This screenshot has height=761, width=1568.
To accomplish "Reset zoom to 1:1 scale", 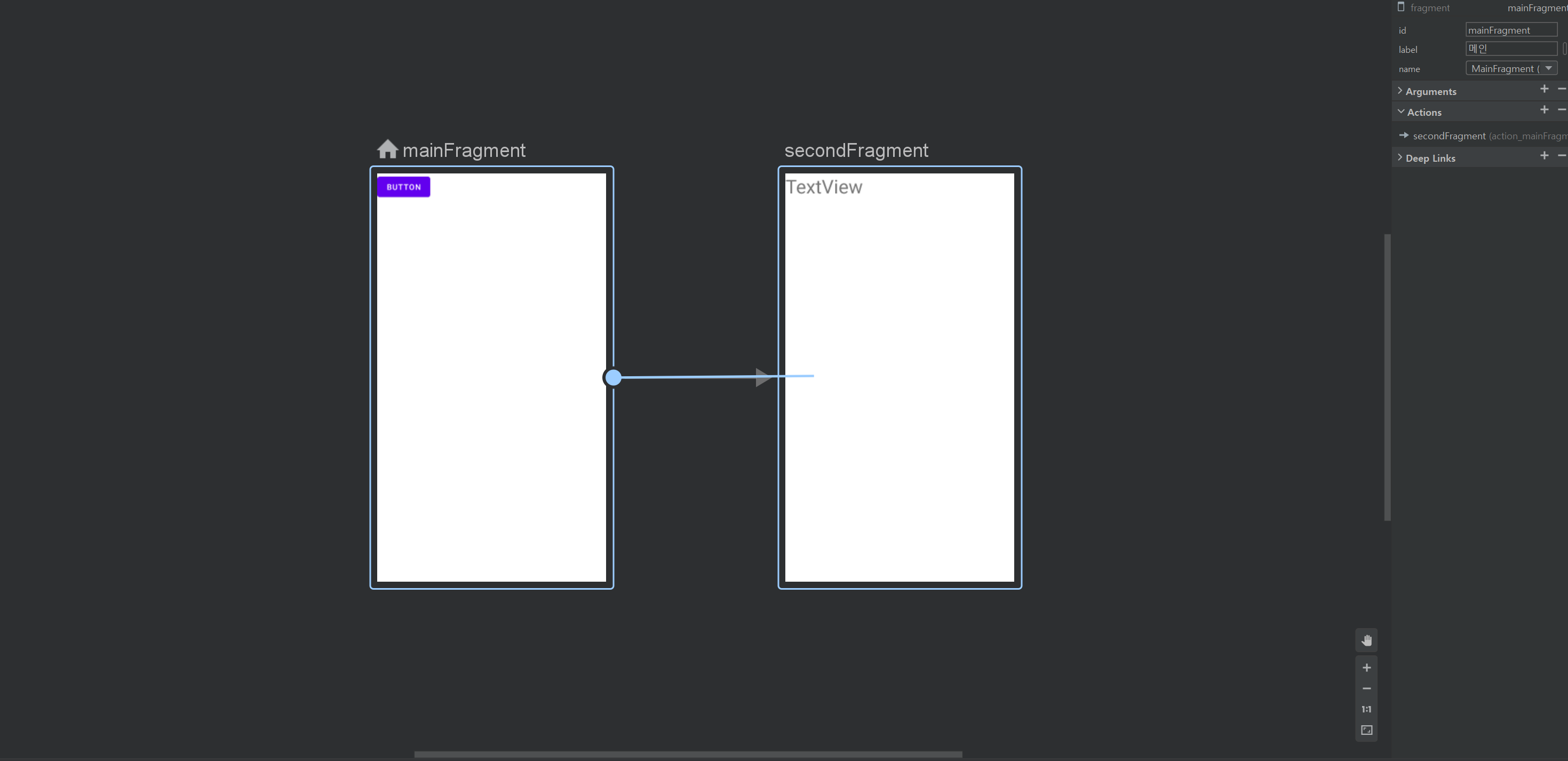I will (x=1366, y=709).
